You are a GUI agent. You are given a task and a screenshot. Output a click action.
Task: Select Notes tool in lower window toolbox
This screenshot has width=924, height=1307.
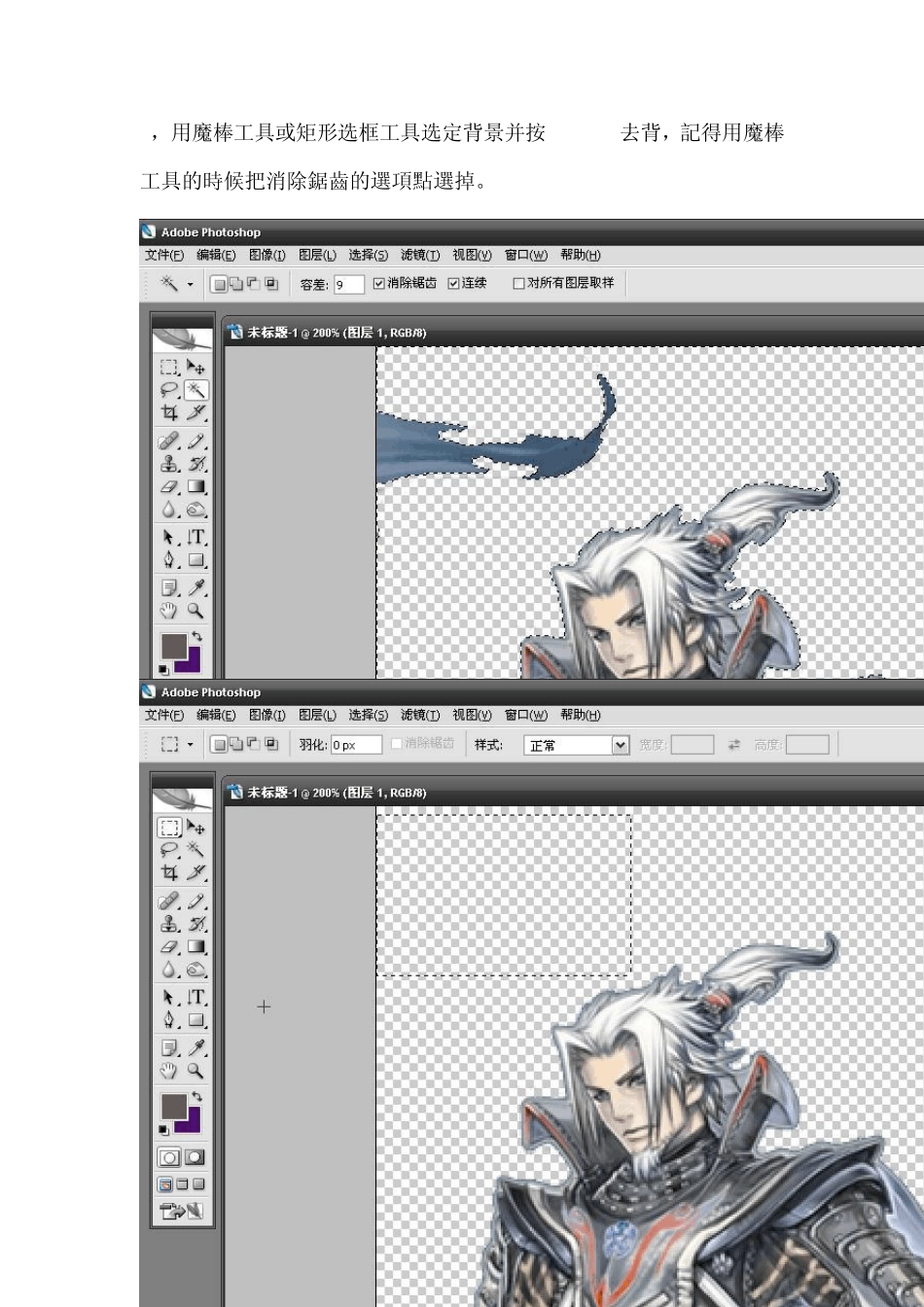pos(170,1047)
